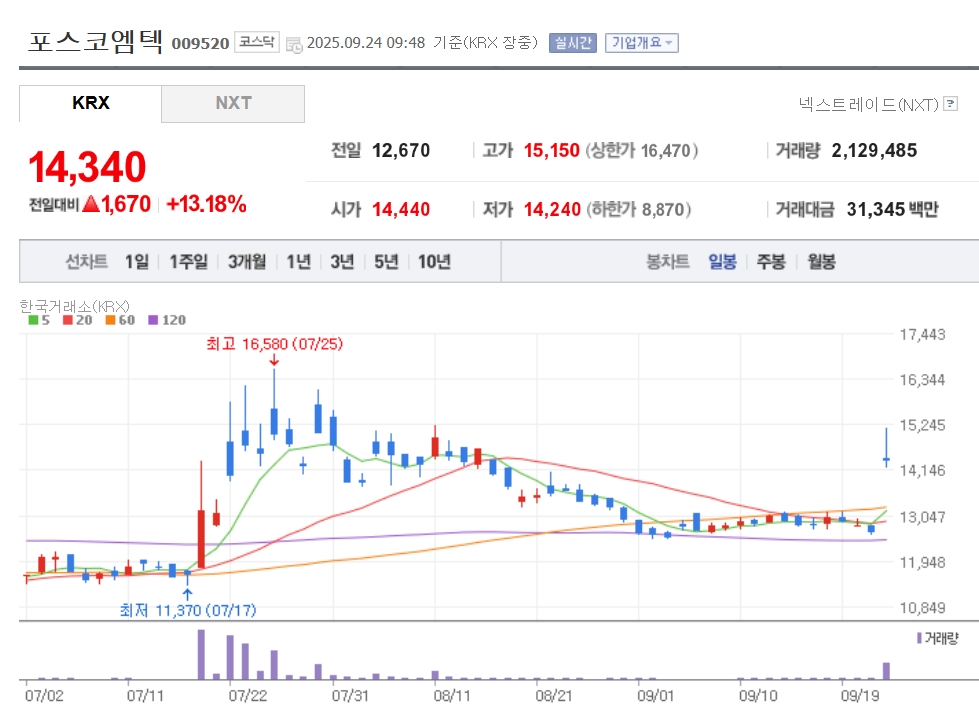The width and height of the screenshot is (979, 721).
Task: Click the trading value 31,345 백만
Action: point(892,209)
